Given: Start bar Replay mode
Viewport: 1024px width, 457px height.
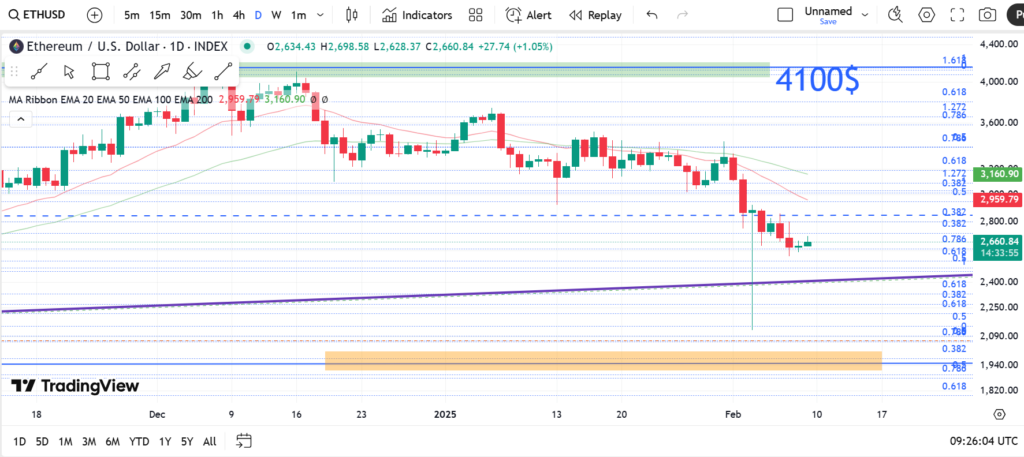Looking at the screenshot, I should (595, 15).
